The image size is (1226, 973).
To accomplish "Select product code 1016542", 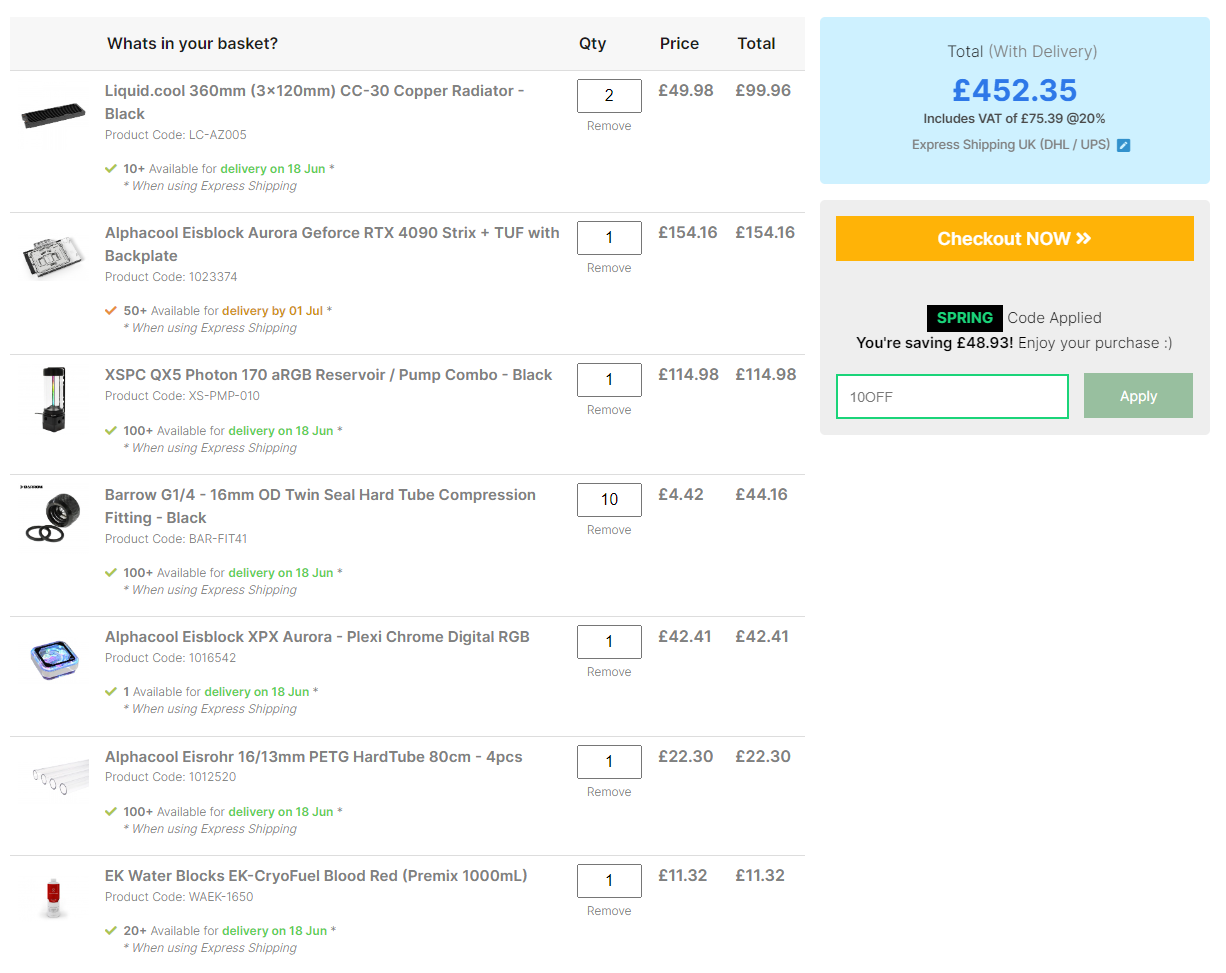I will tap(213, 658).
